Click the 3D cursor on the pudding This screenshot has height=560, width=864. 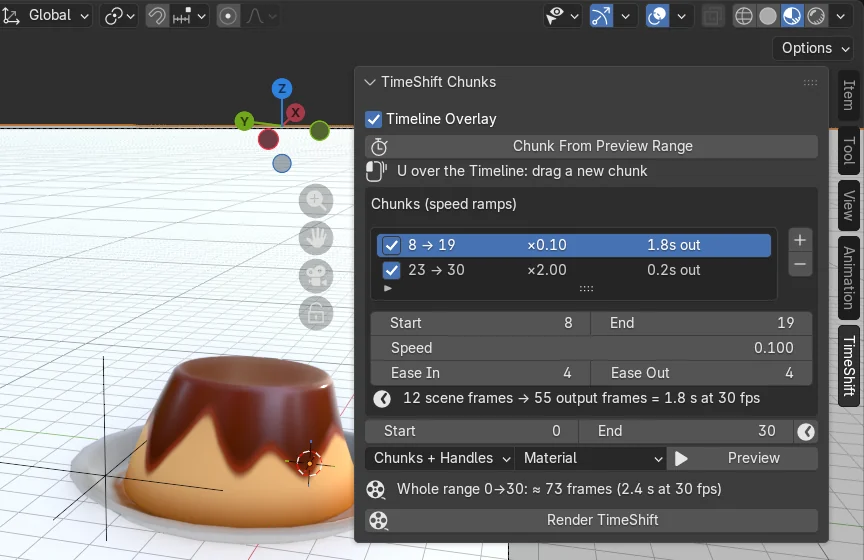pos(309,463)
